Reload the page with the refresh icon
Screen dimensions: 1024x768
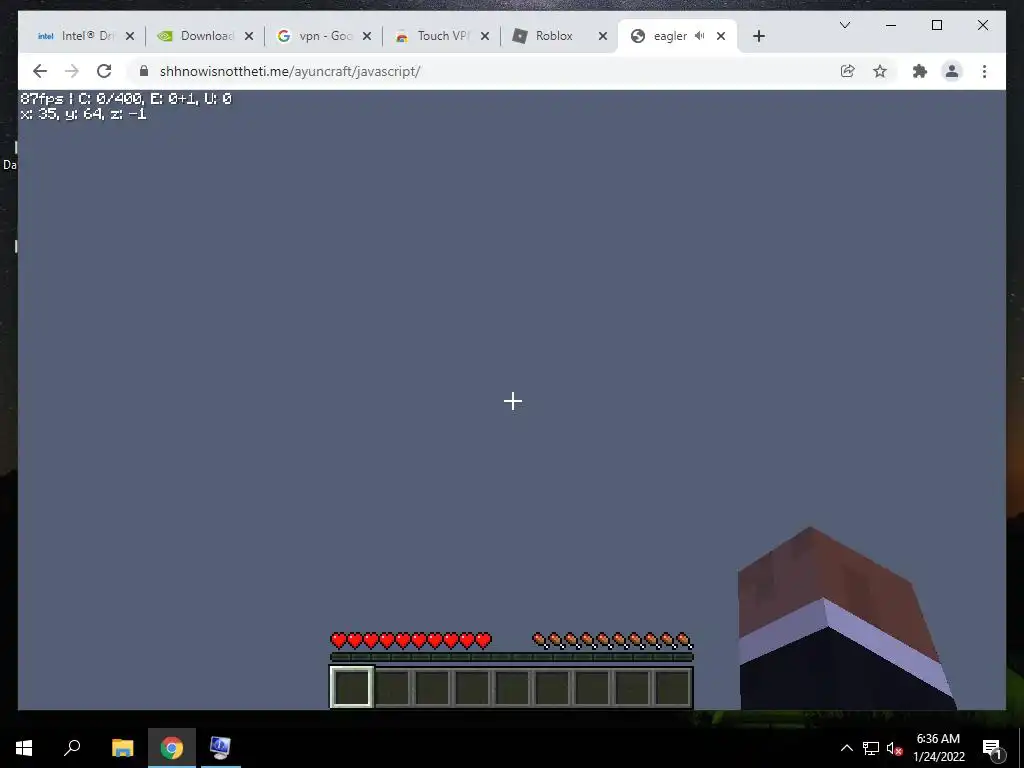tap(104, 71)
